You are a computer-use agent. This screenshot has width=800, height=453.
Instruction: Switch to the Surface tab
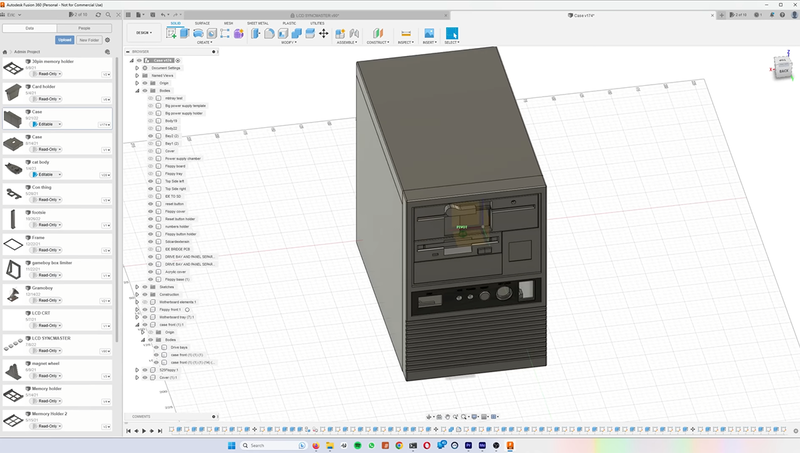(202, 22)
